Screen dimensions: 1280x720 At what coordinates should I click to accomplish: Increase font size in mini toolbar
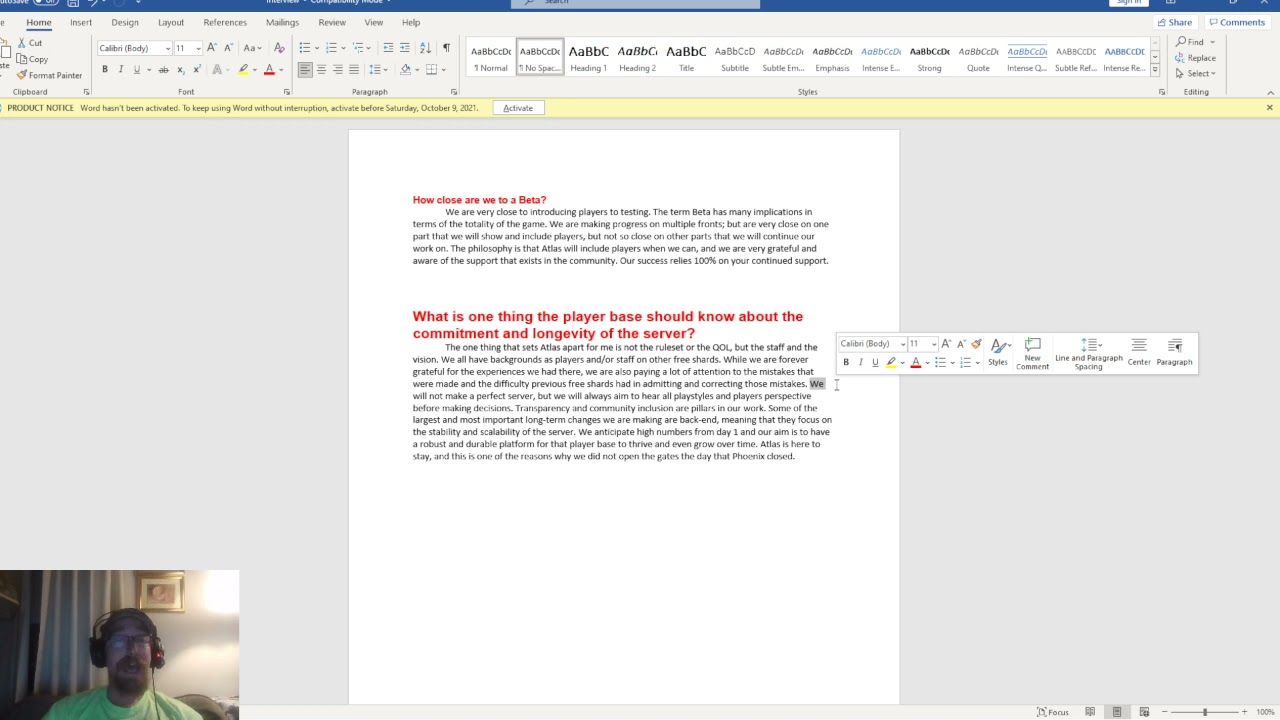(946, 344)
